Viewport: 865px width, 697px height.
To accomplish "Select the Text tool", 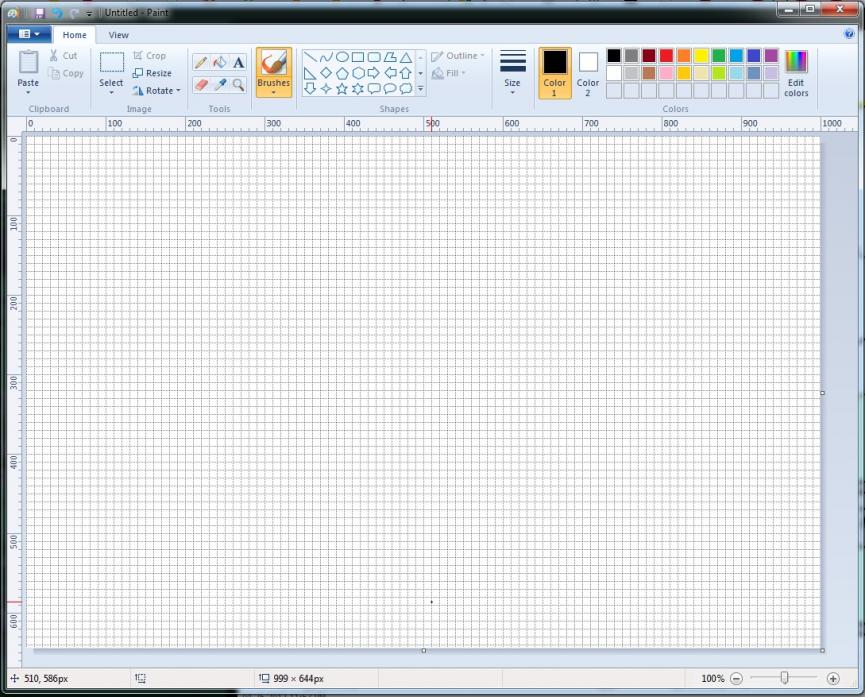I will tap(238, 63).
